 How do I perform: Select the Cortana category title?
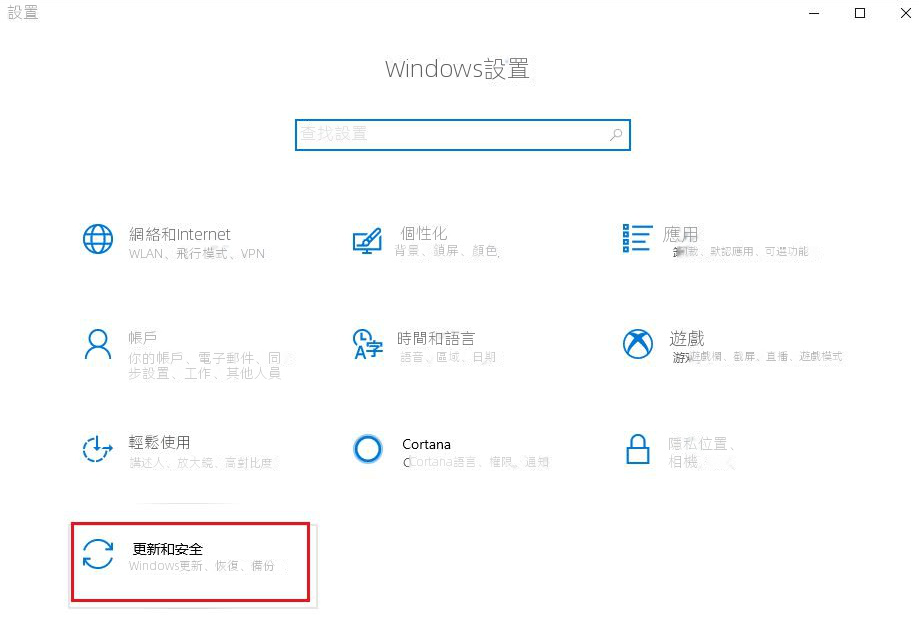click(x=426, y=444)
